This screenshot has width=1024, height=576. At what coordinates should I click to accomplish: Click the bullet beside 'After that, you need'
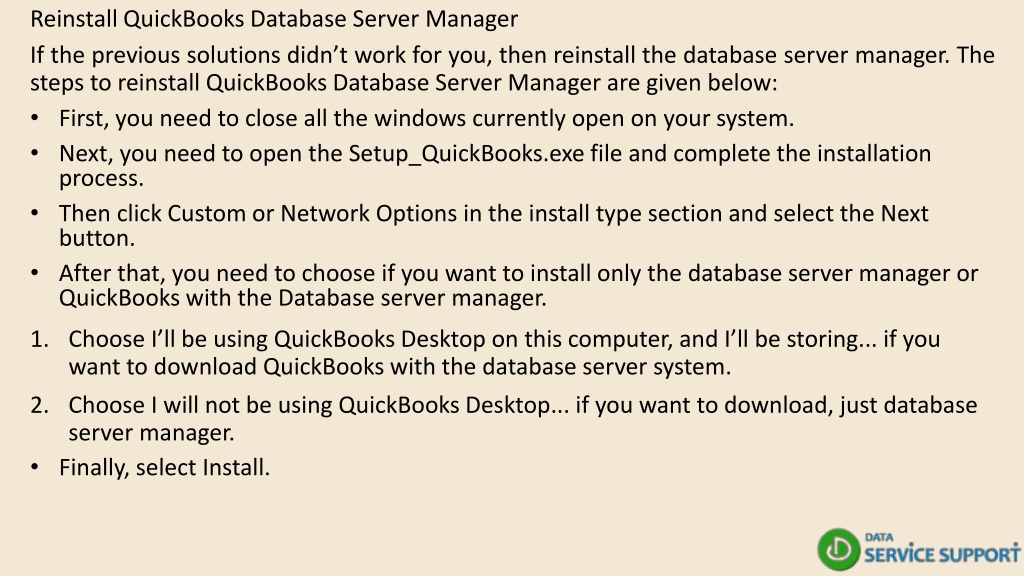tap(35, 273)
